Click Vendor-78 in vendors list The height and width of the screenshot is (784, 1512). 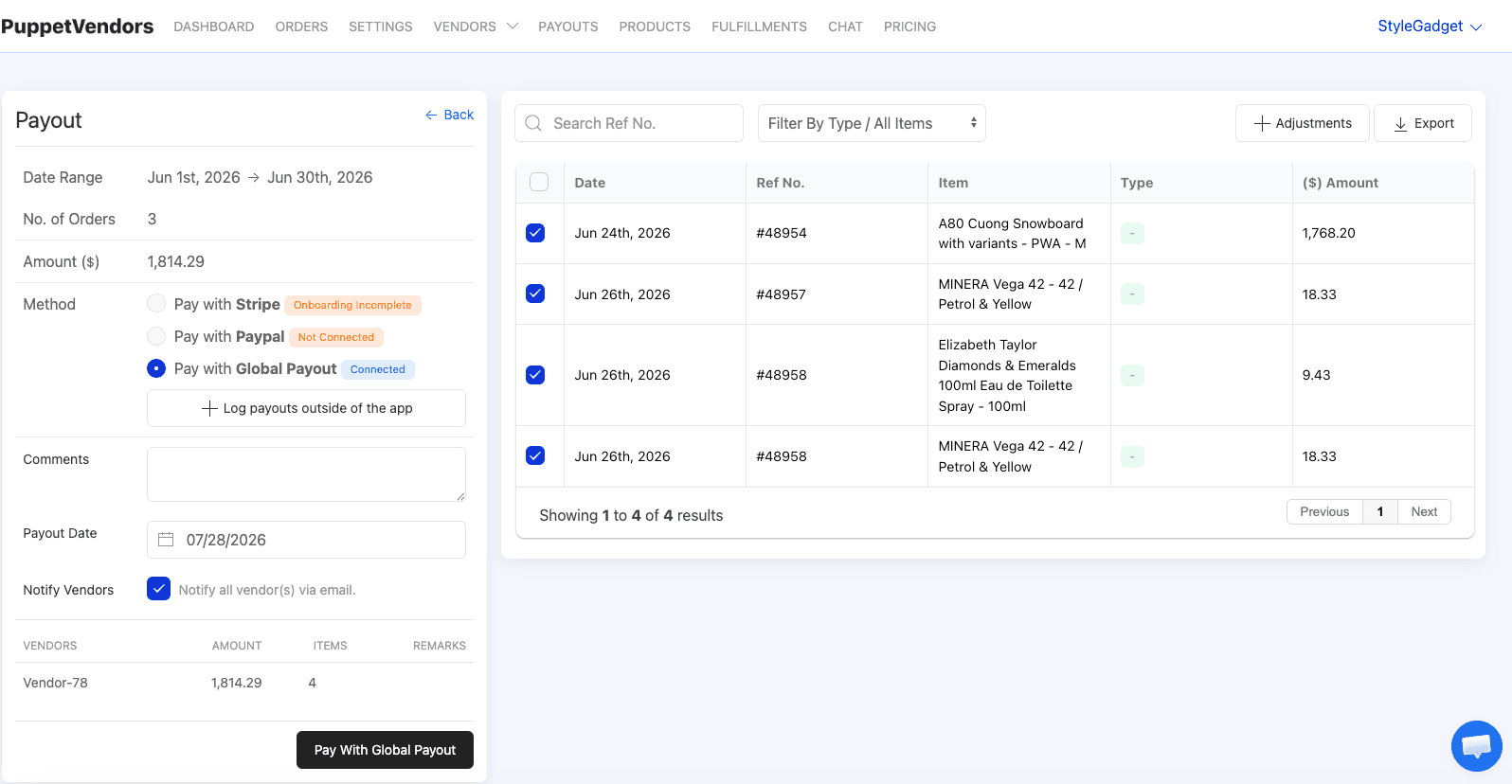pos(56,683)
